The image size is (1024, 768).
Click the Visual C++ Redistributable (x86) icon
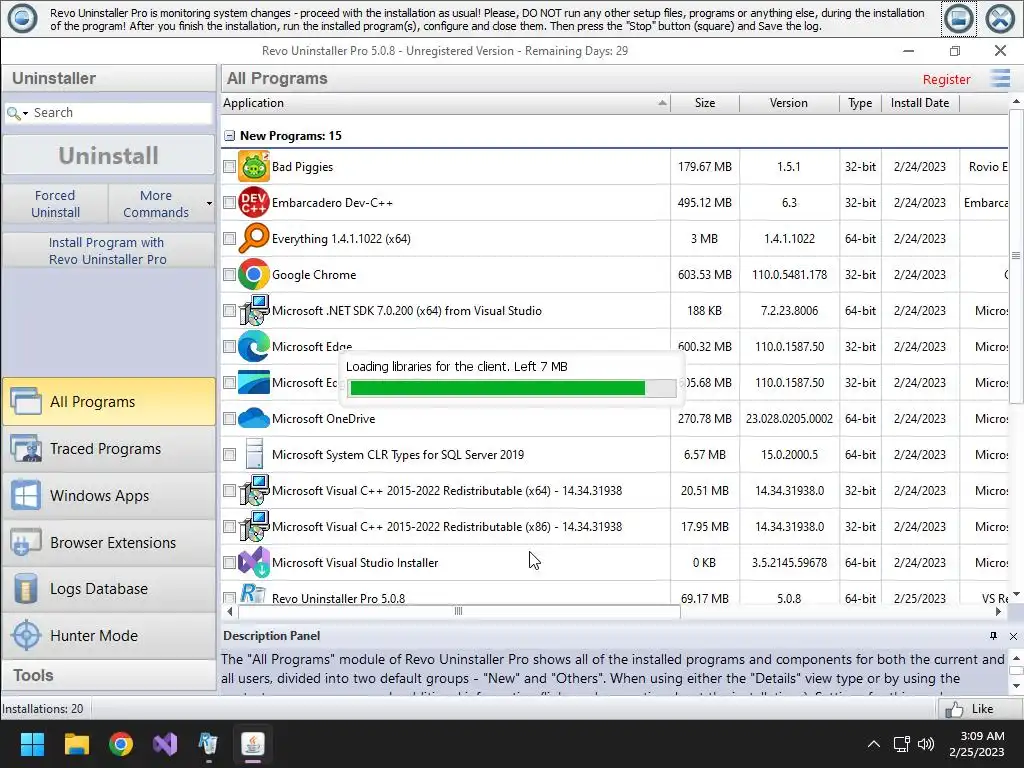(x=253, y=526)
